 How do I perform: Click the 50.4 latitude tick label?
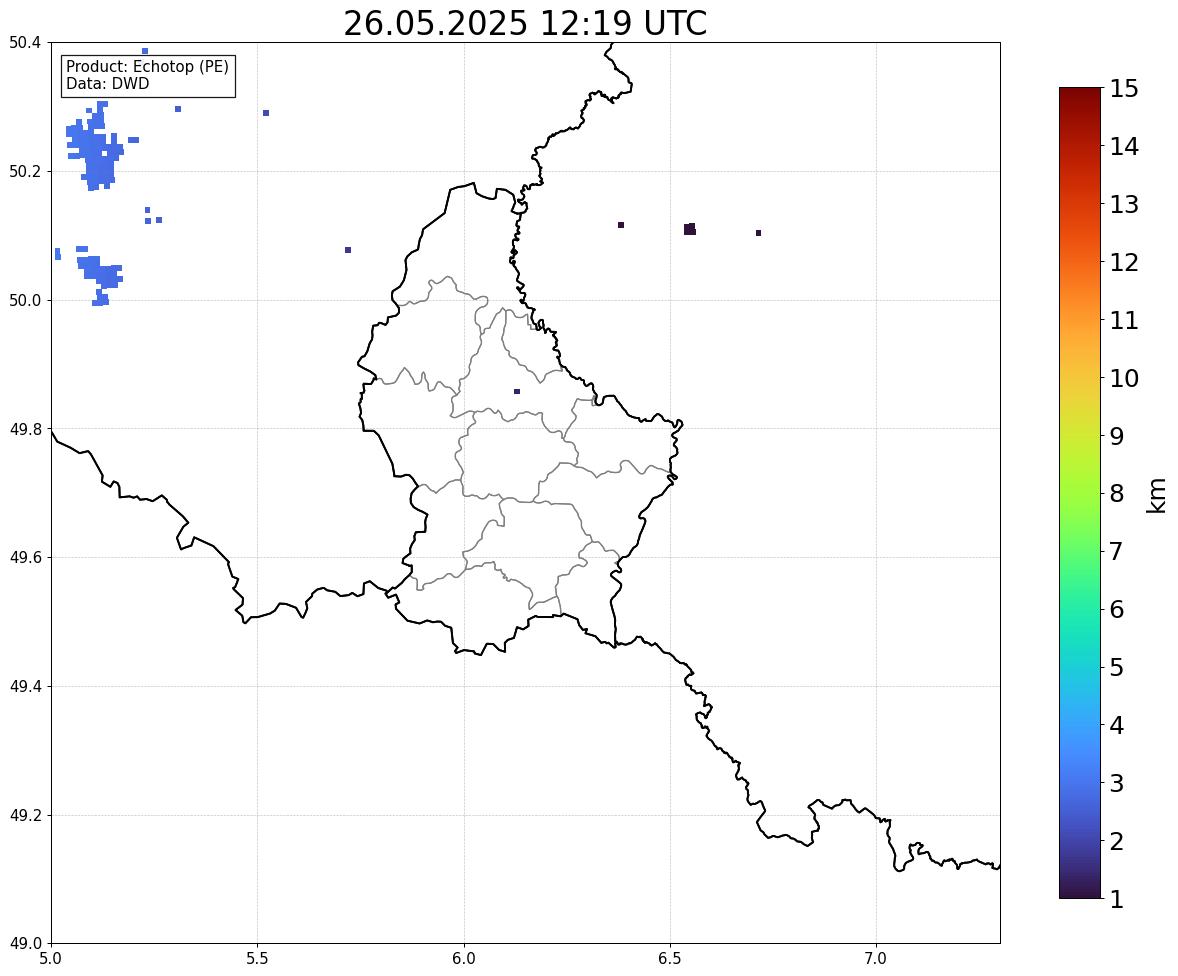pos(24,43)
